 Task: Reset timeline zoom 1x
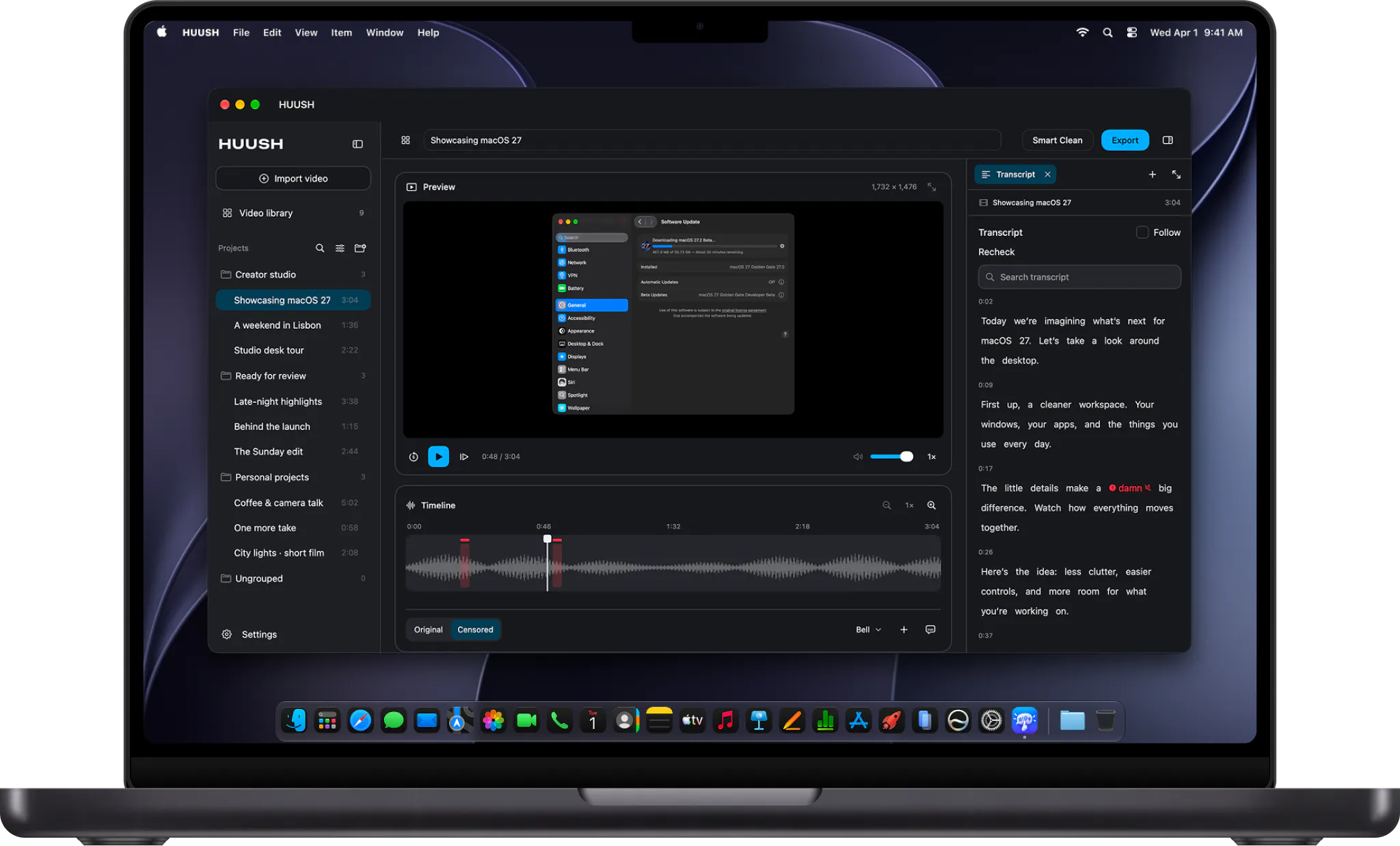pyautogui.click(x=909, y=505)
